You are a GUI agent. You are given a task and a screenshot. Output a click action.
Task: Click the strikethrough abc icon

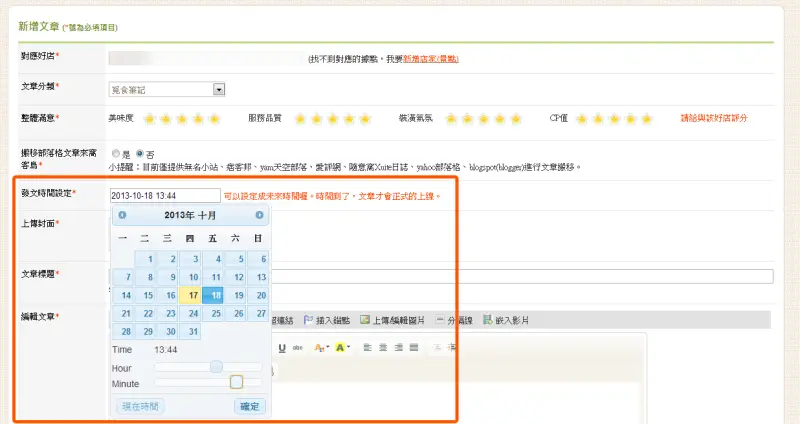click(297, 347)
